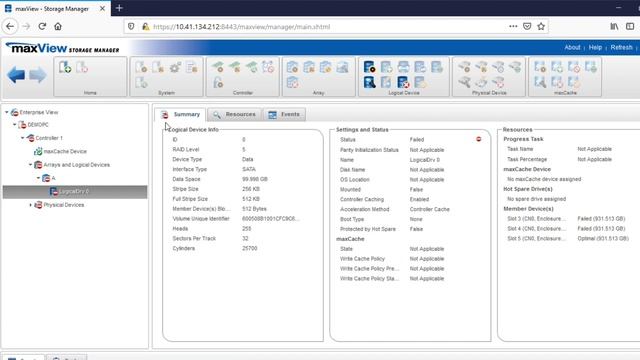Click first maxCache group icon with gear badge
640x360 pixels.
tap(540, 67)
